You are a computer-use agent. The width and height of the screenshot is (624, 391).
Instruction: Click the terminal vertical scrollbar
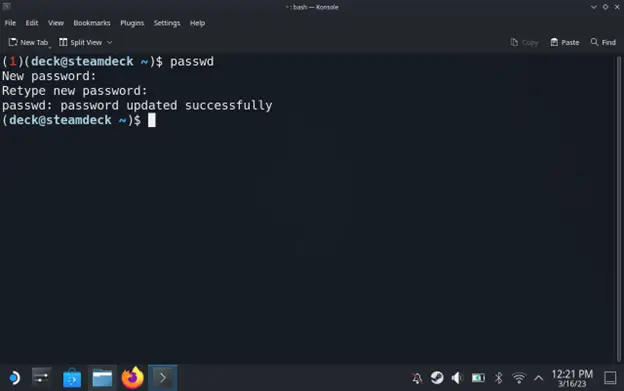click(x=618, y=209)
